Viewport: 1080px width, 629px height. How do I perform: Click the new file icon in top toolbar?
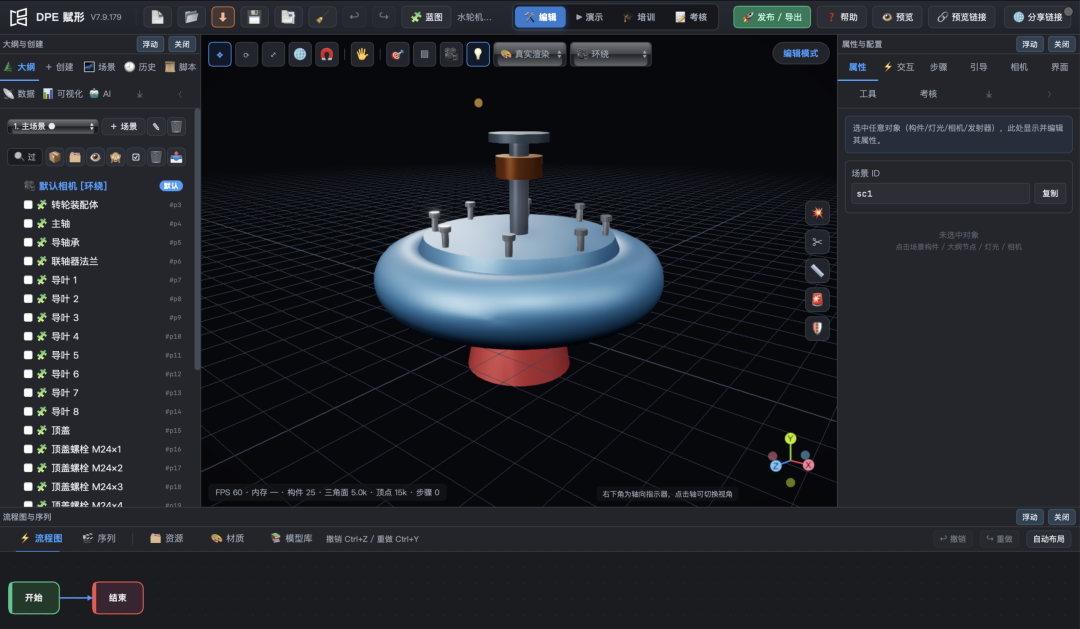157,17
